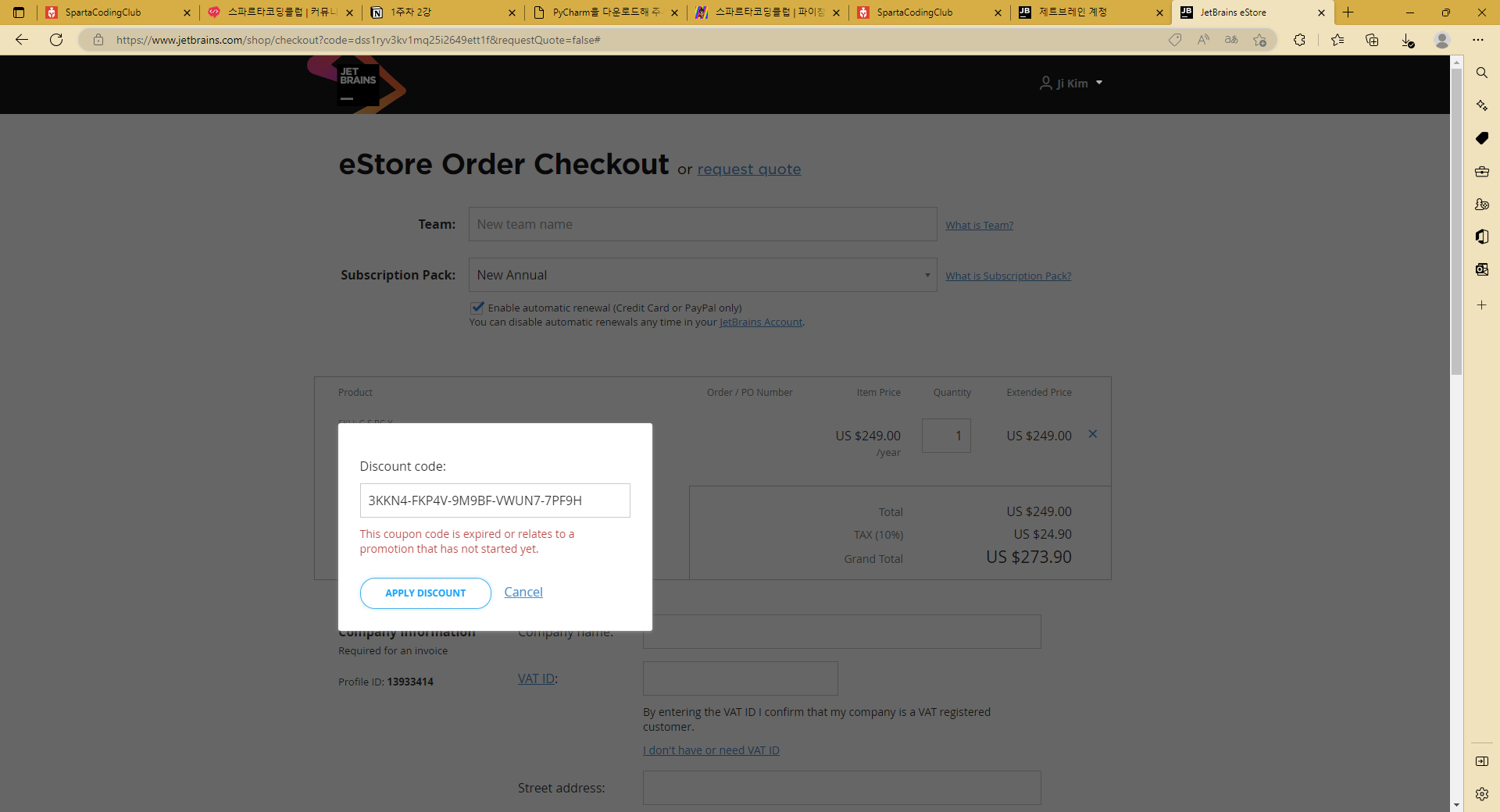Open browser settings and more menu
Viewport: 1500px width, 812px height.
point(1477,40)
